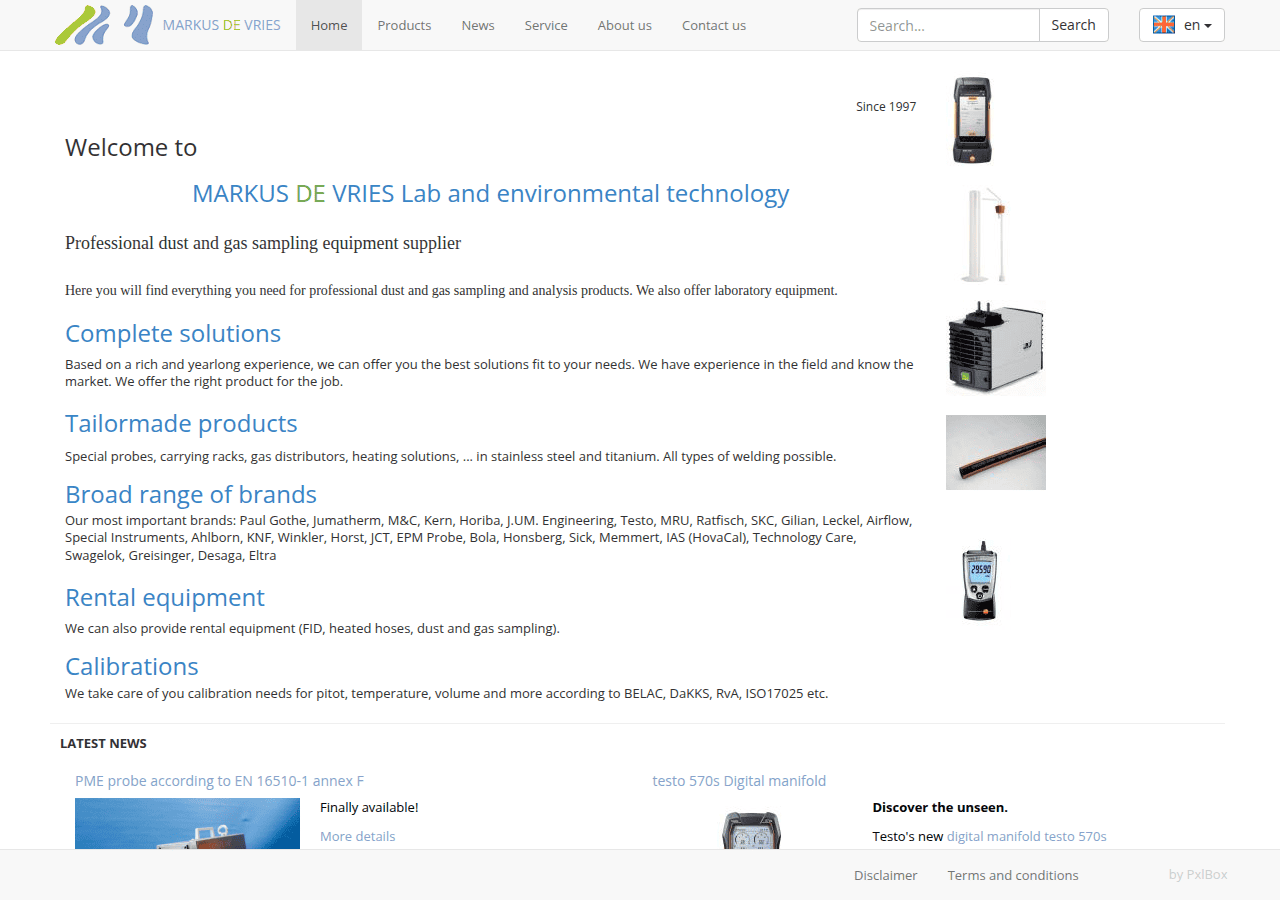The height and width of the screenshot is (900, 1280).
Task: Click the Calibrations heading
Action: coord(132,666)
